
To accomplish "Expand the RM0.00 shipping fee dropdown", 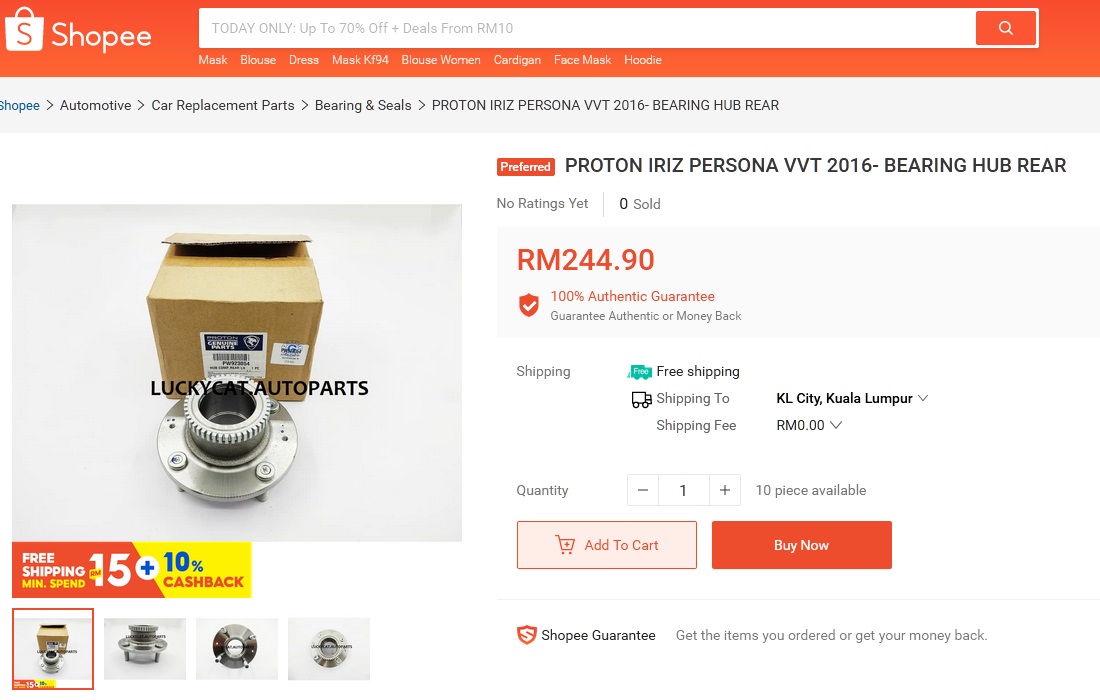I will click(809, 425).
